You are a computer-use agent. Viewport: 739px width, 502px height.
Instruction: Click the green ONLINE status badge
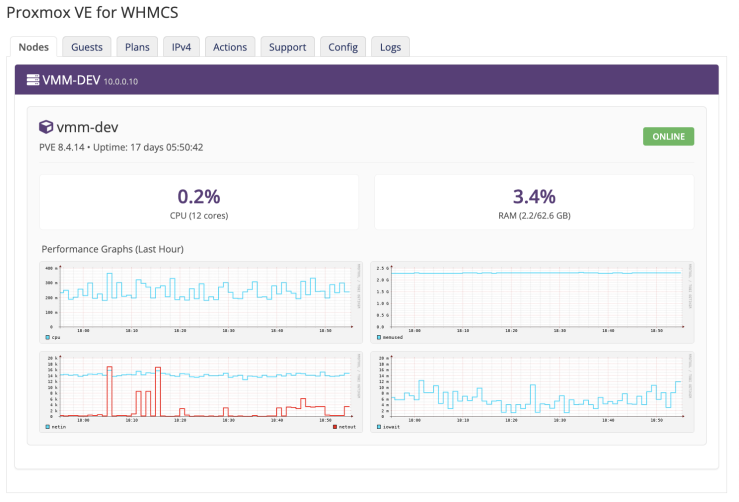[x=668, y=137]
